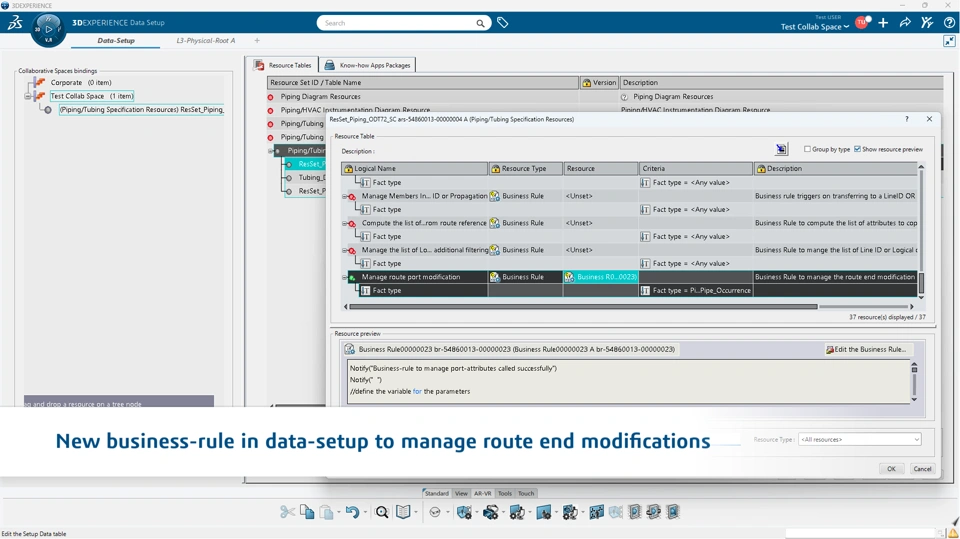Click the export table icon near Group by type
This screenshot has height=539, width=960.
(x=781, y=149)
